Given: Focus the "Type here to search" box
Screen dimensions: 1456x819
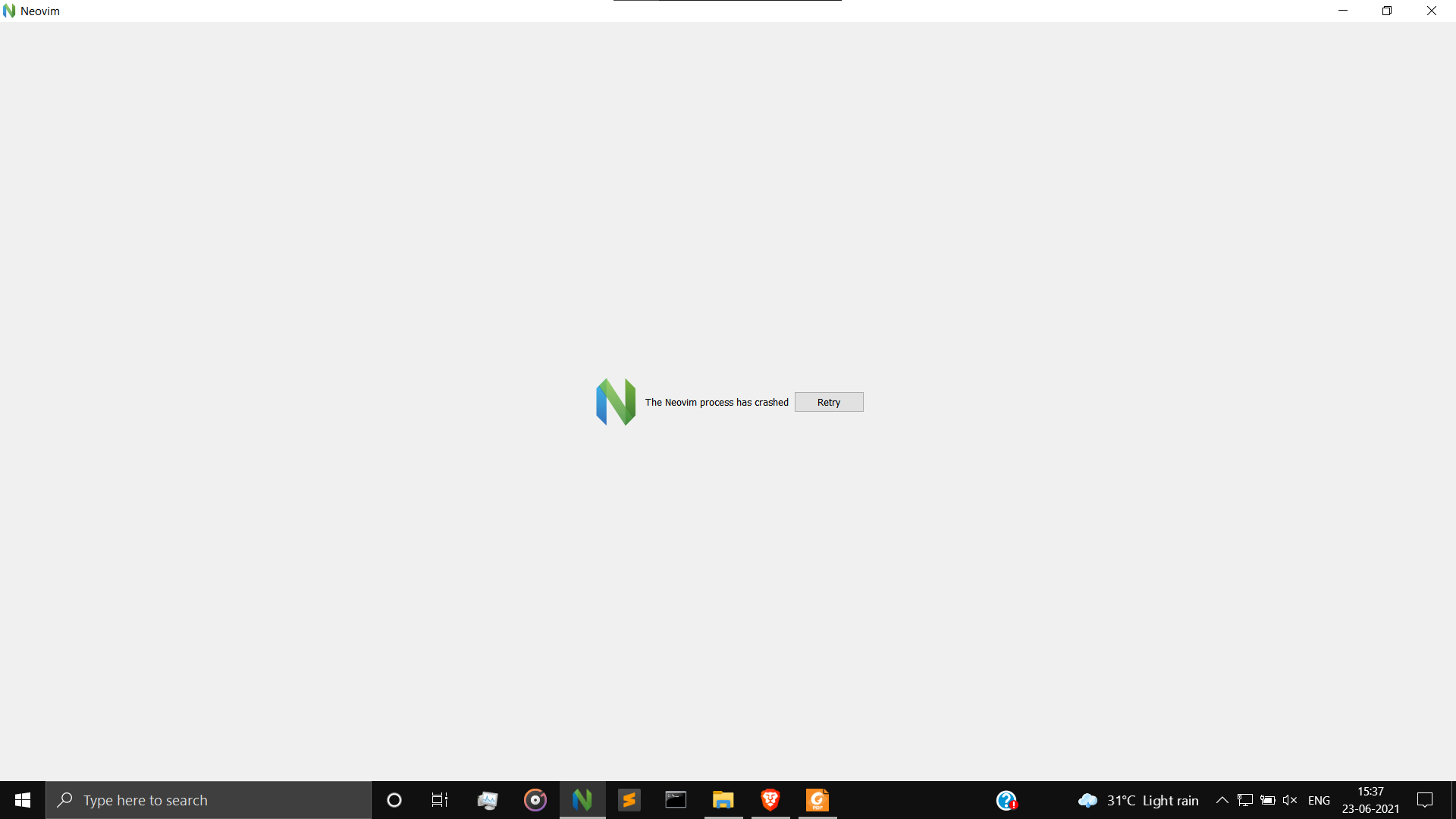Looking at the screenshot, I should click(209, 800).
